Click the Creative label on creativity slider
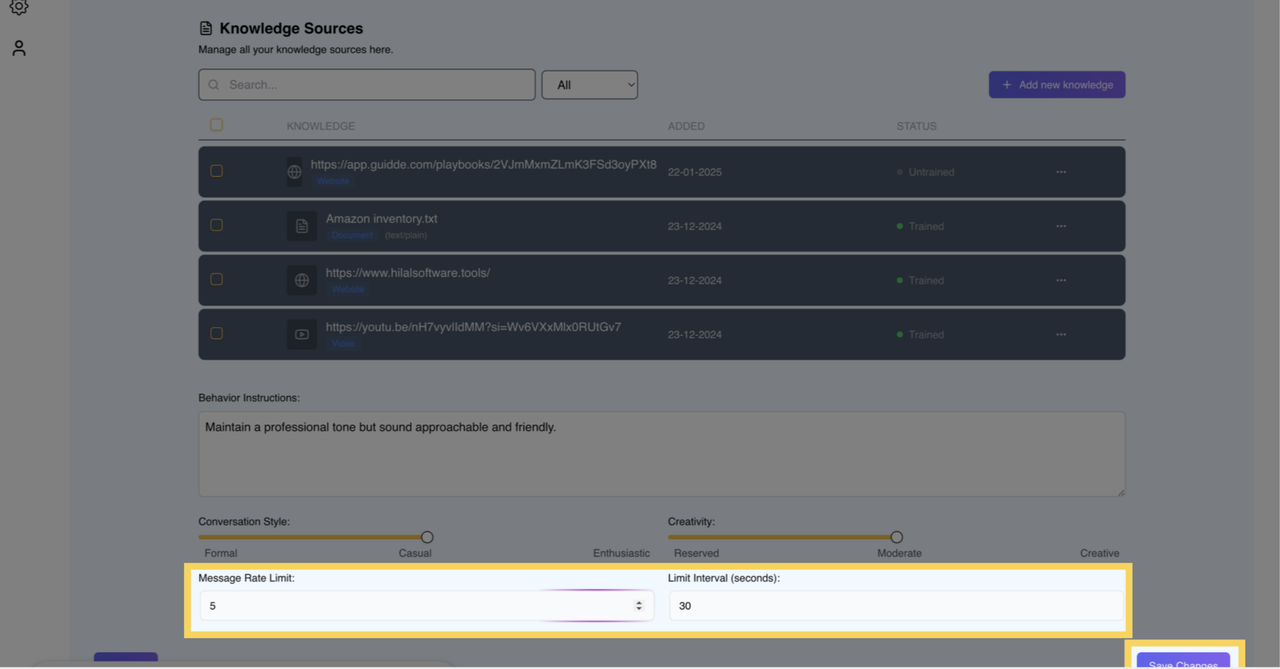 coord(1099,553)
